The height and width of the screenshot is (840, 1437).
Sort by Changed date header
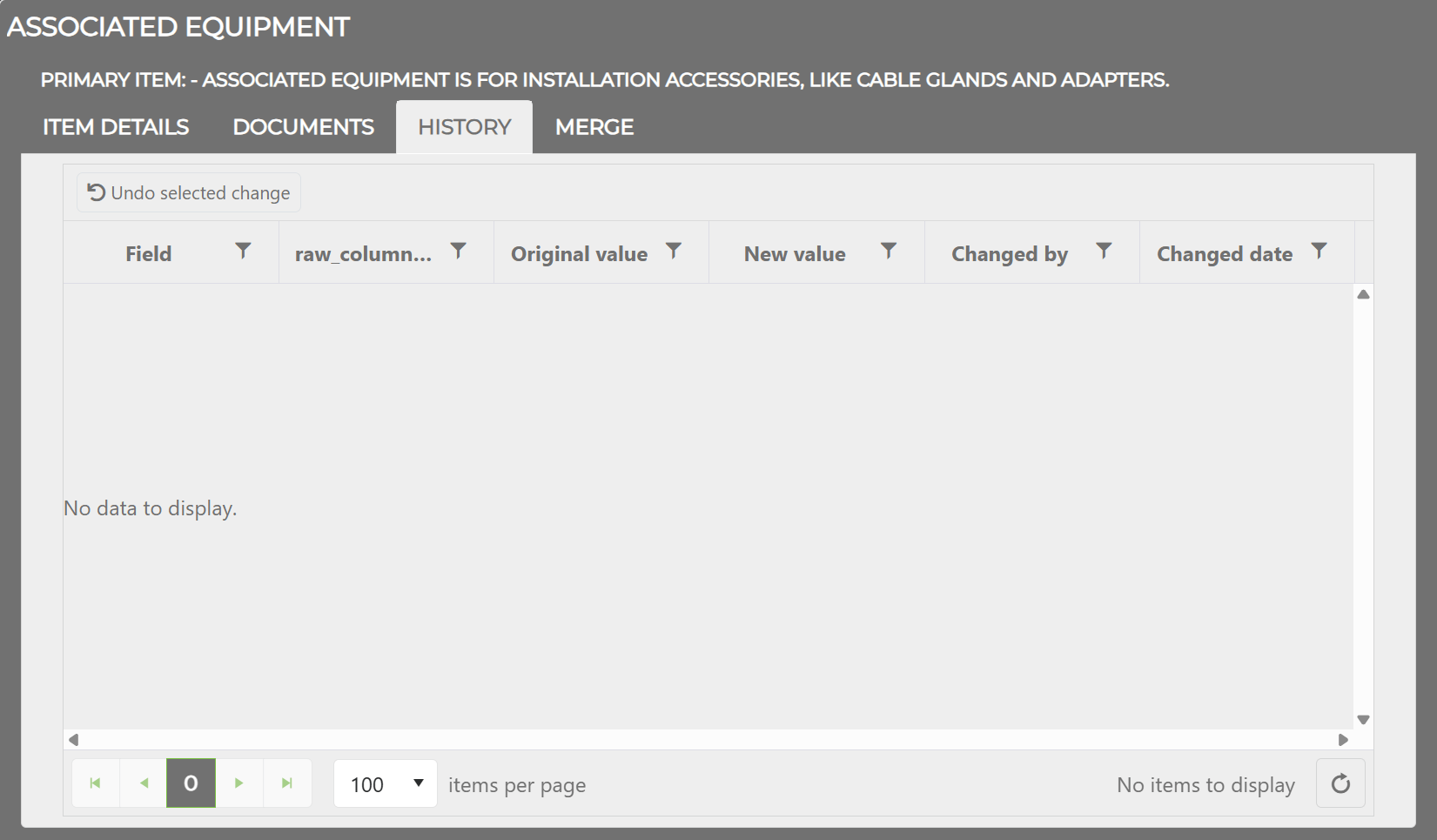[x=1225, y=254]
